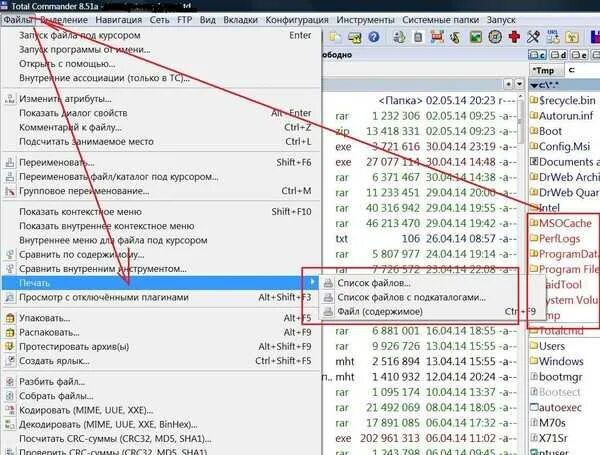Click the Декодировать decode icon
The width and height of the screenshot is (600, 455).
pyautogui.click(x=10, y=424)
